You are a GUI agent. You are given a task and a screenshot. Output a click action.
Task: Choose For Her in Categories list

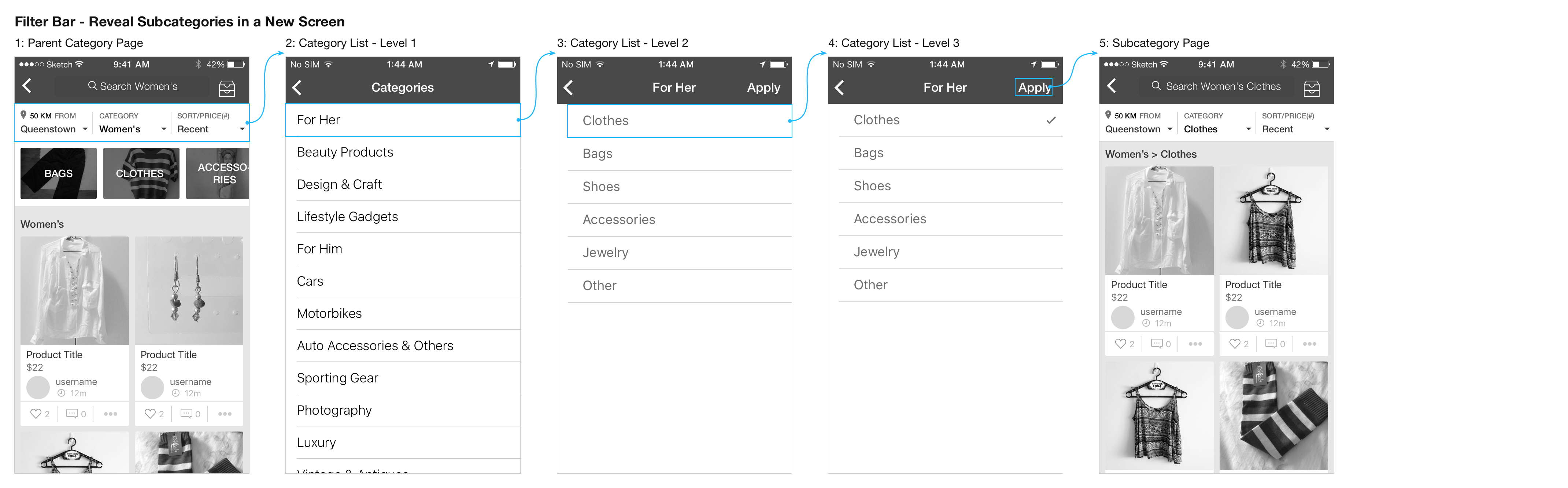(403, 120)
